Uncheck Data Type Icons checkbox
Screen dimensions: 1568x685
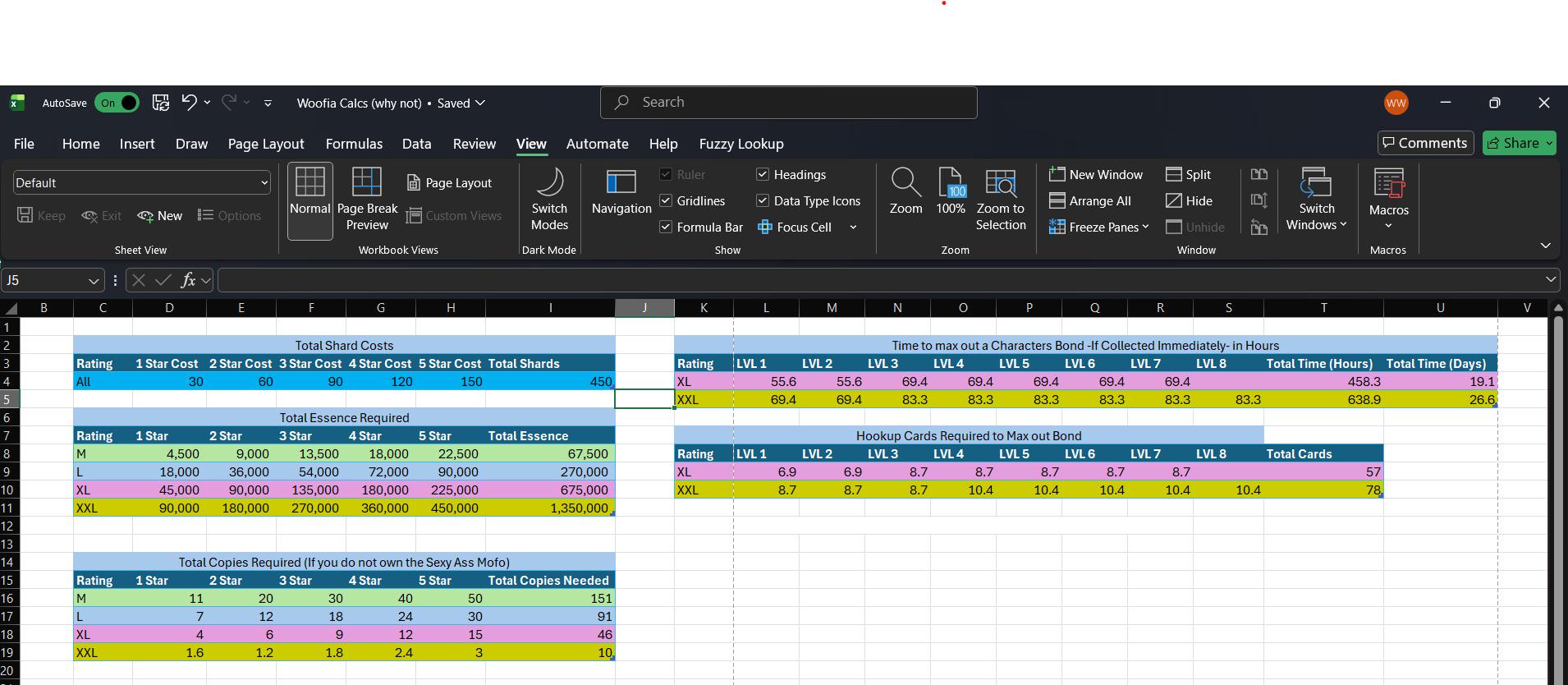coord(763,201)
